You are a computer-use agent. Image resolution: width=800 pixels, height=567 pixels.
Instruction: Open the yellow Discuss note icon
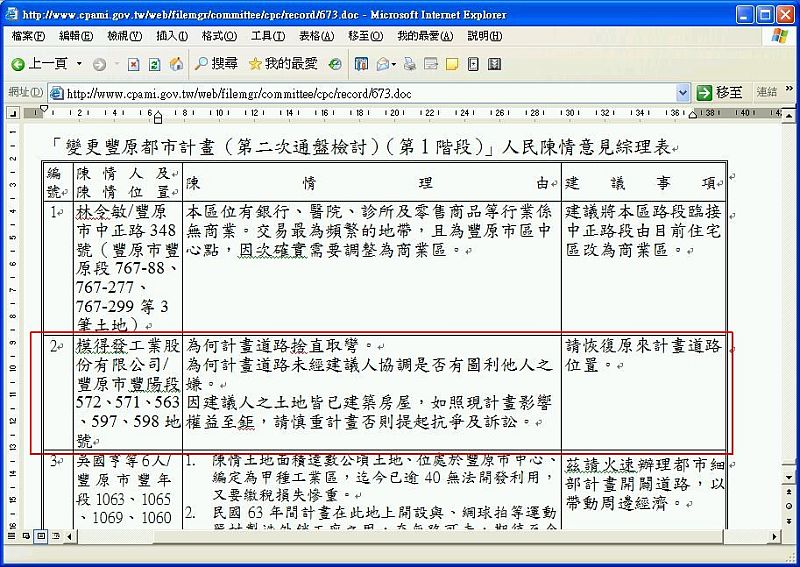(452, 64)
